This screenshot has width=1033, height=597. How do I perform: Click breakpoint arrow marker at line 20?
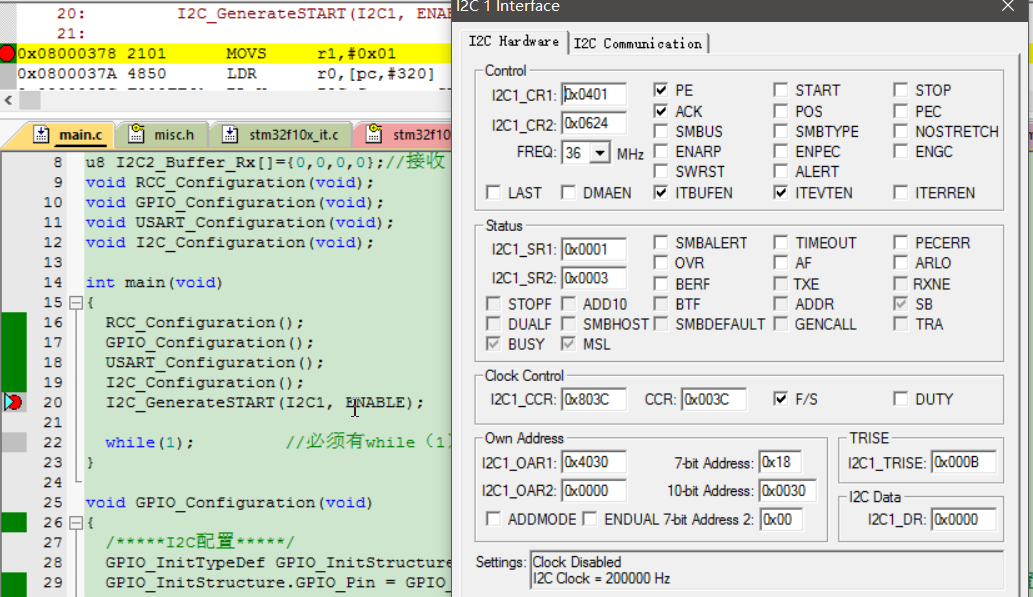point(13,402)
